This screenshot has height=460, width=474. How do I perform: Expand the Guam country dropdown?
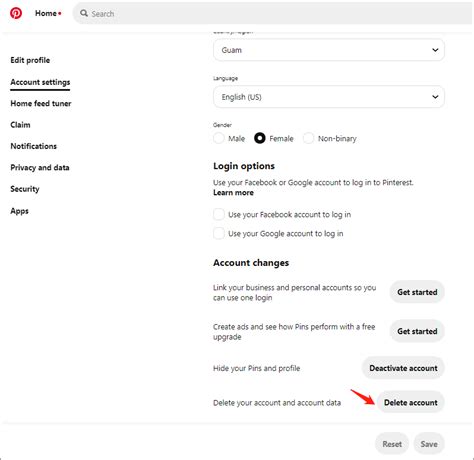click(329, 50)
